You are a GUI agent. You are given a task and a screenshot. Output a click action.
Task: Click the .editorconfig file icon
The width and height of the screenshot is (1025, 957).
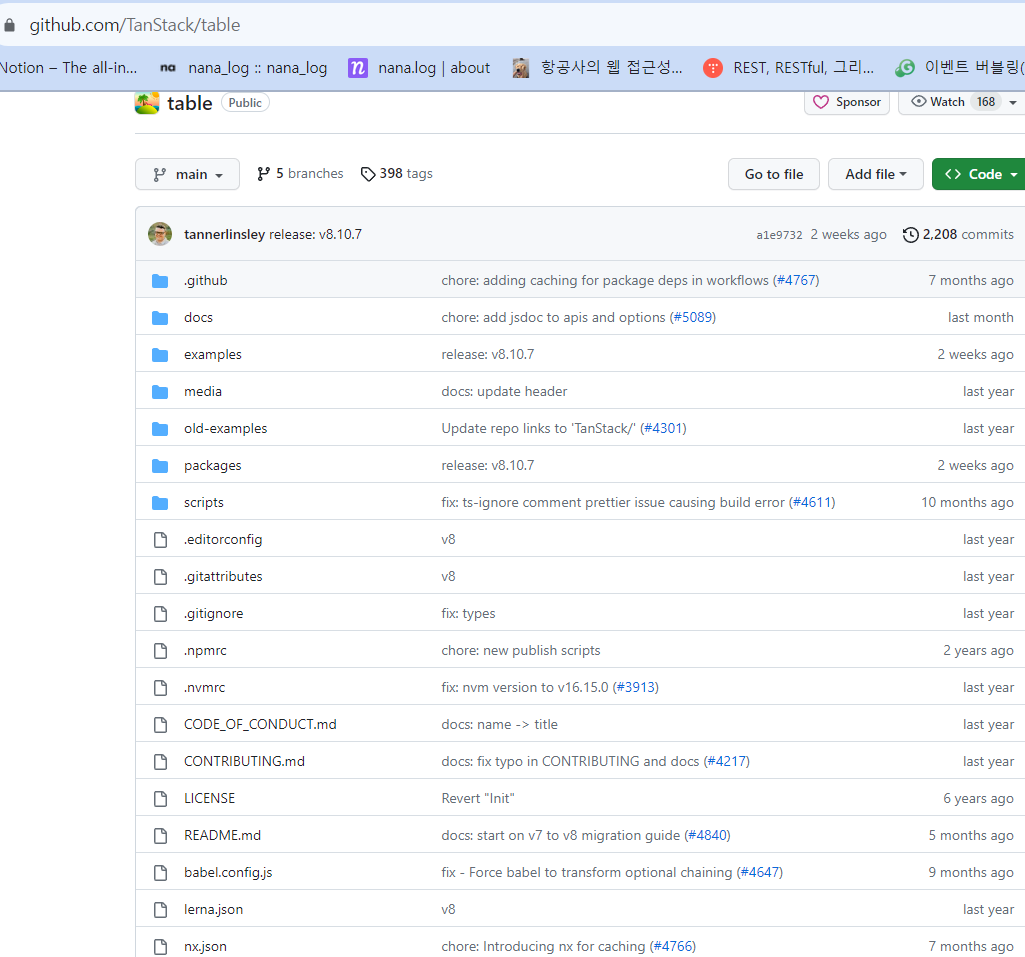[160, 540]
